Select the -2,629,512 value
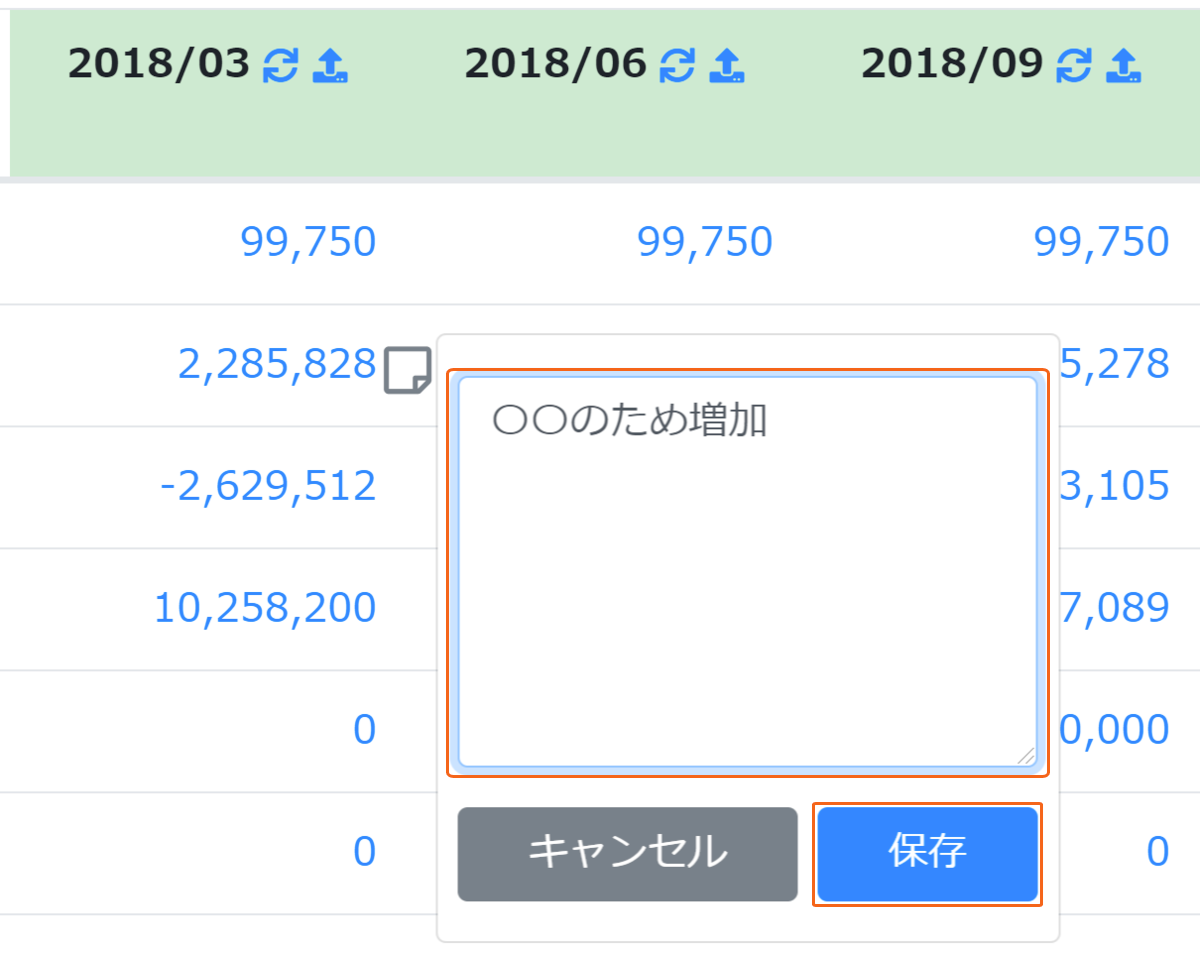 tap(268, 487)
